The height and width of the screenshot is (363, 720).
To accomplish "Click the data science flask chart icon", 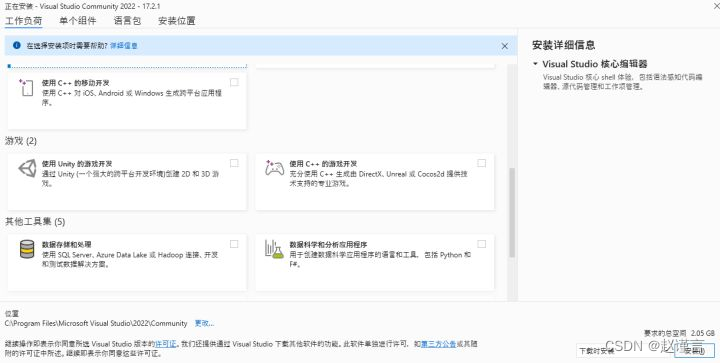I will tap(274, 249).
